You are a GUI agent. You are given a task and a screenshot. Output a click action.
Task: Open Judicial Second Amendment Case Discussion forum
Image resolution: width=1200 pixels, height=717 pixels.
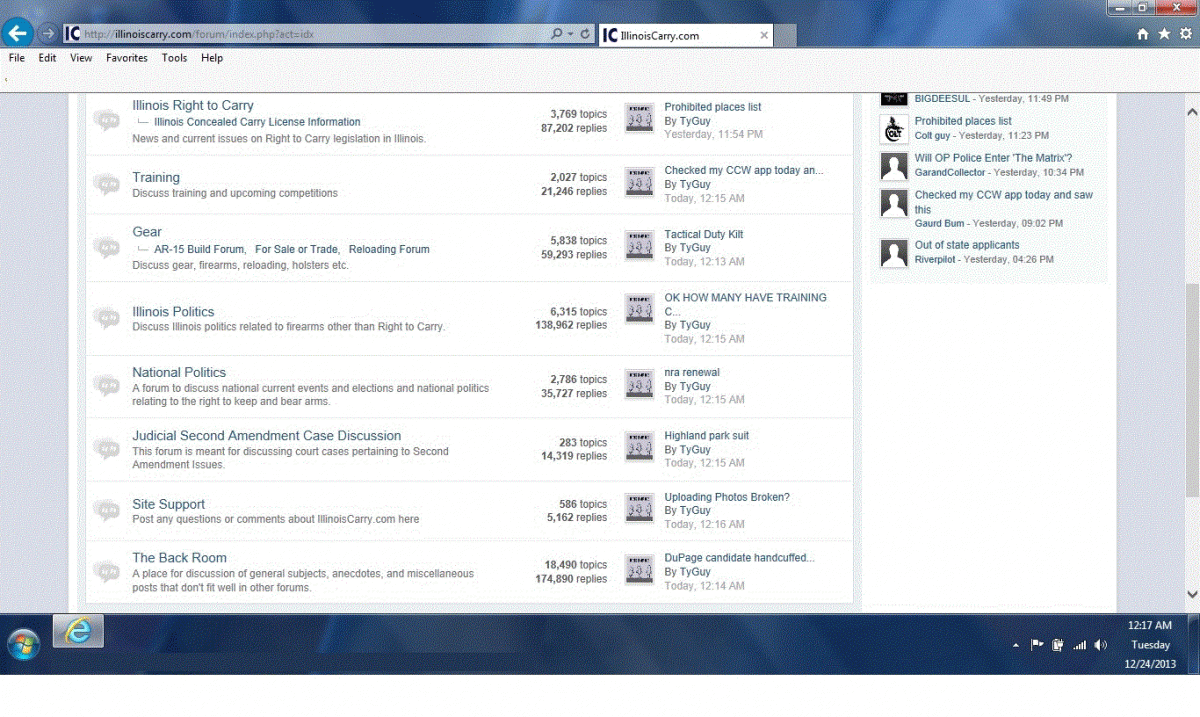click(267, 436)
